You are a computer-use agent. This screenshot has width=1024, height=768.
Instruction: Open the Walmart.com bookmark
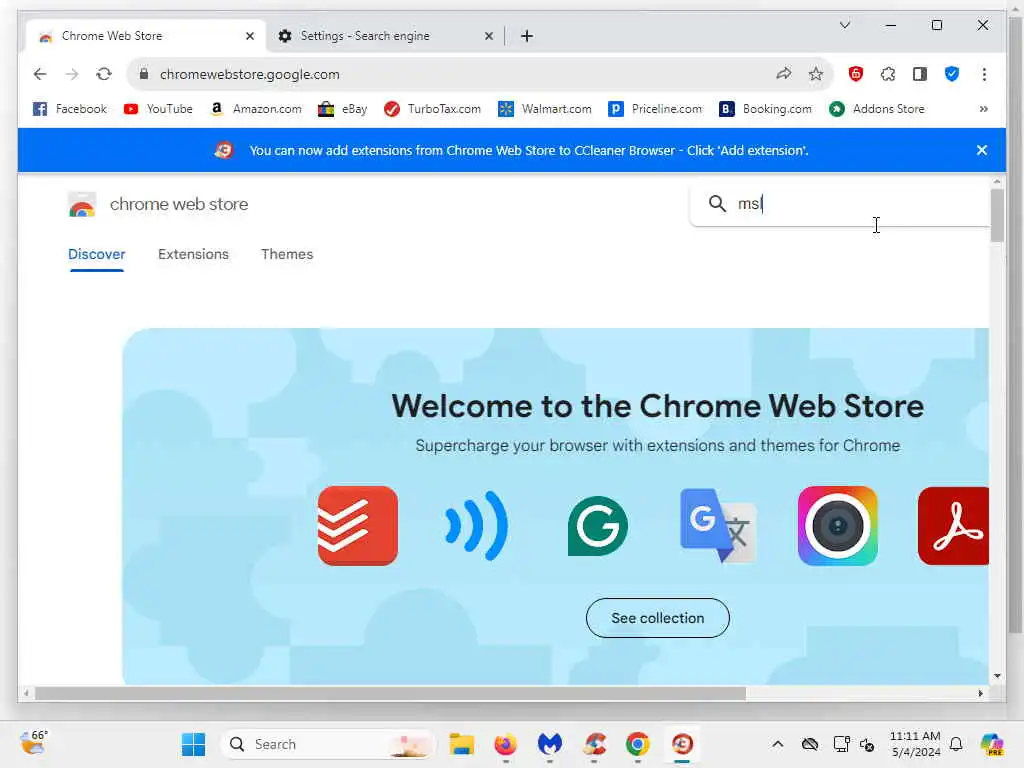click(545, 109)
